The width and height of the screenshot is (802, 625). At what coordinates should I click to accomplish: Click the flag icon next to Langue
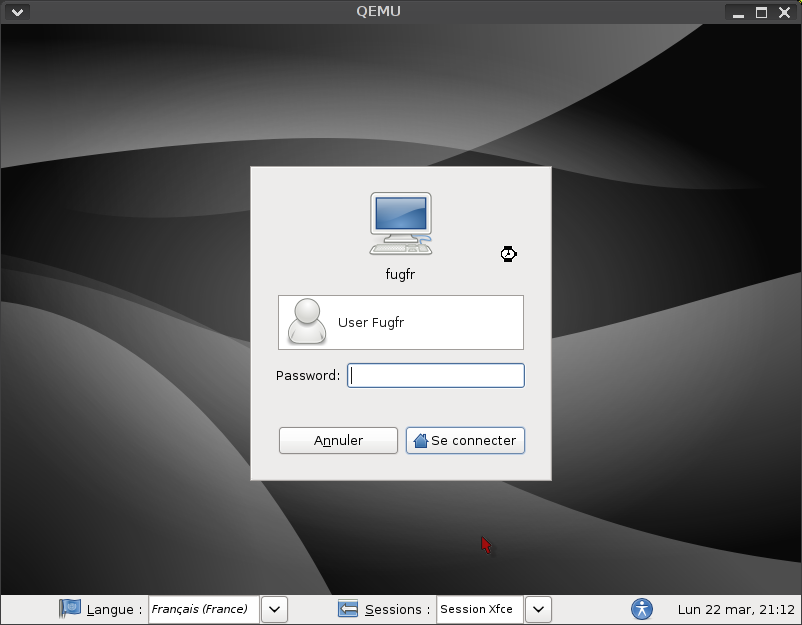coord(70,608)
